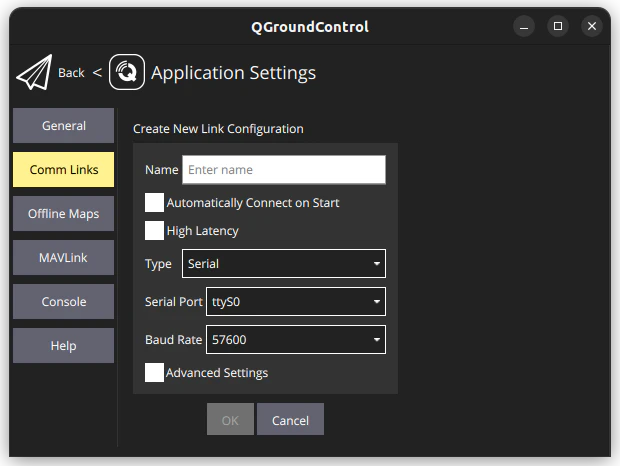
Task: Open the Console tab
Action: click(64, 302)
